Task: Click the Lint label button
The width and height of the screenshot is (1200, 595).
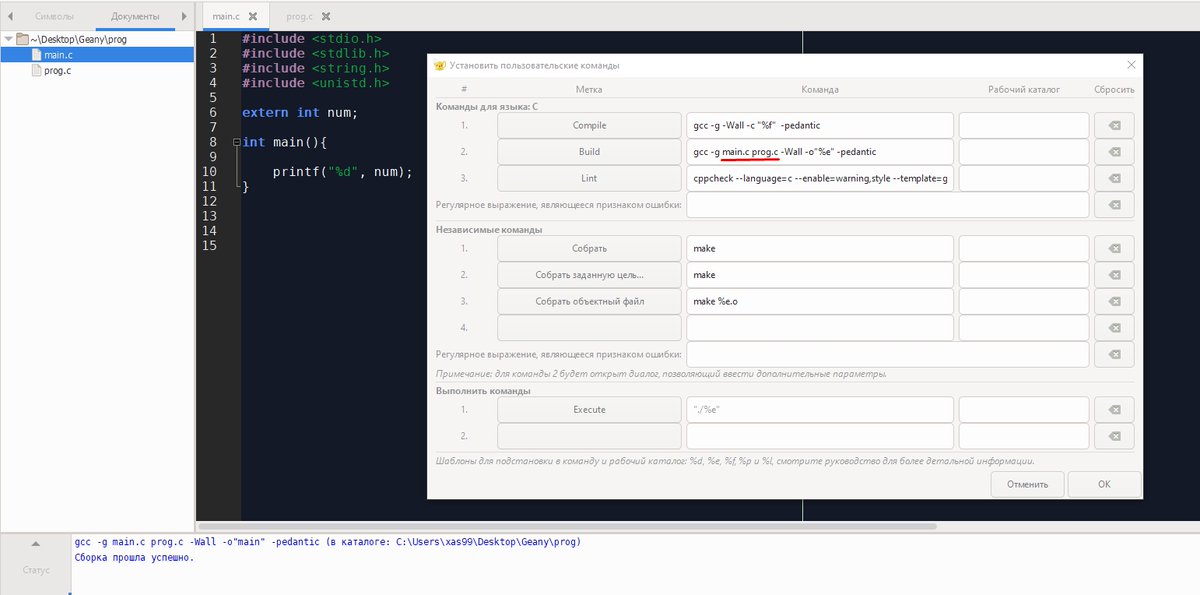Action: 589,178
